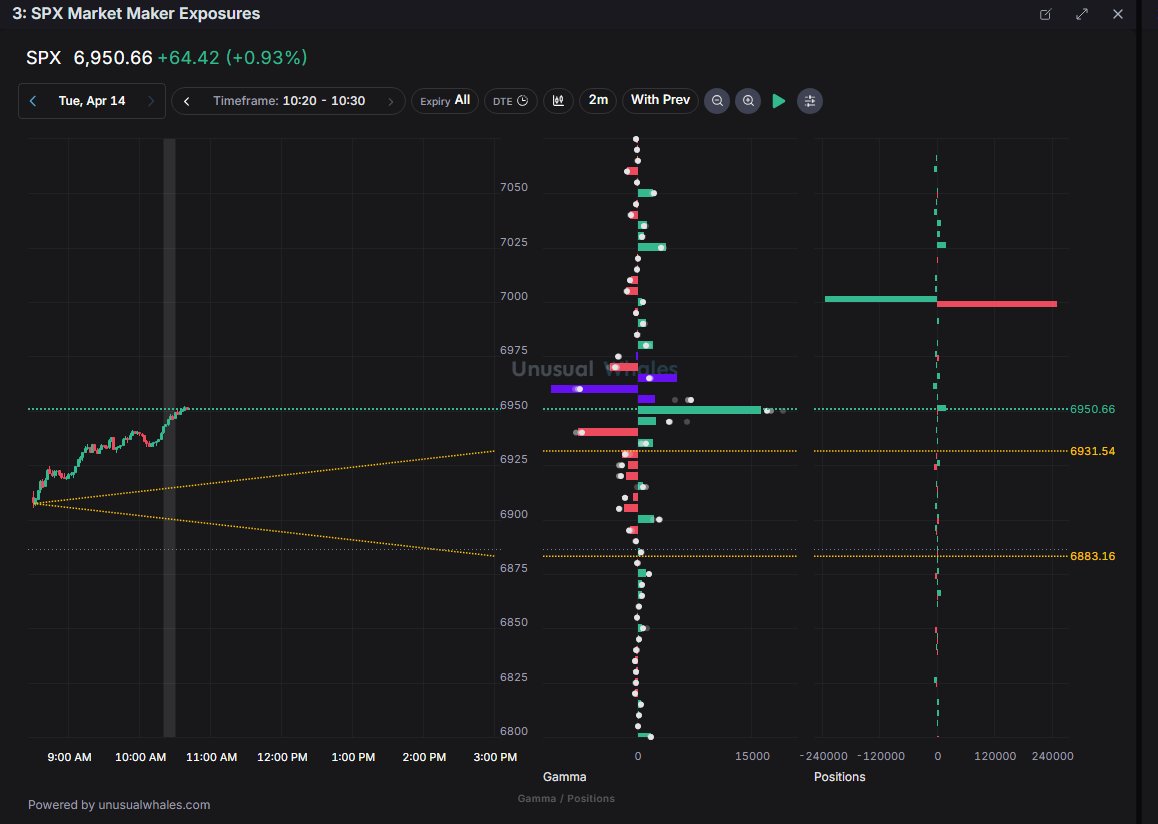The width and height of the screenshot is (1158, 824).
Task: Zoom out with the minus magnifier
Action: coord(717,101)
